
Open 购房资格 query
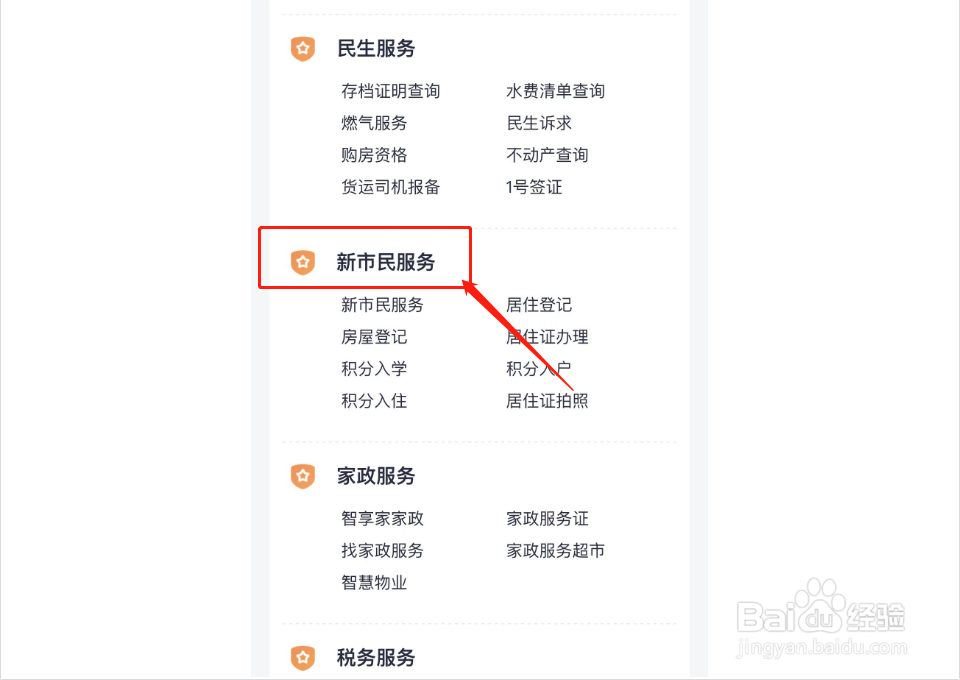coord(374,155)
